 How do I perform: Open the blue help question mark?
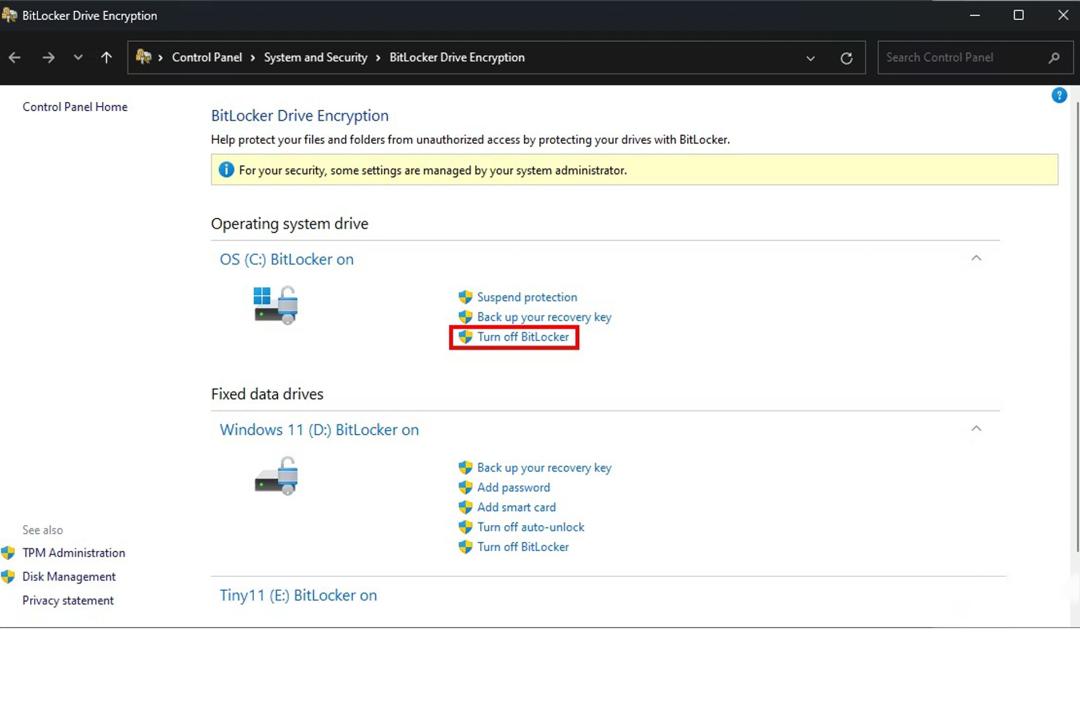(1059, 95)
